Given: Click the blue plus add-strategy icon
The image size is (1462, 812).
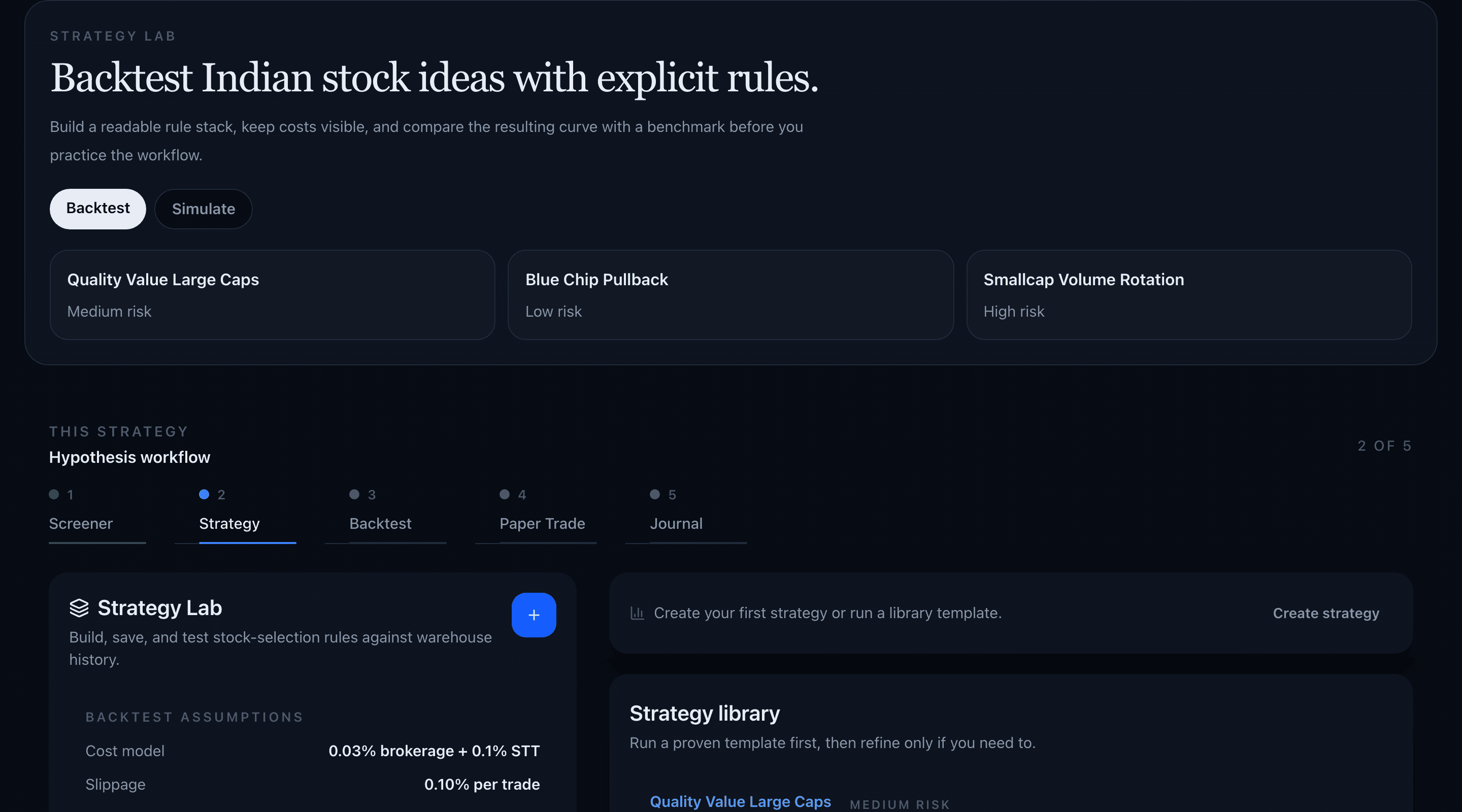Looking at the screenshot, I should click(534, 615).
